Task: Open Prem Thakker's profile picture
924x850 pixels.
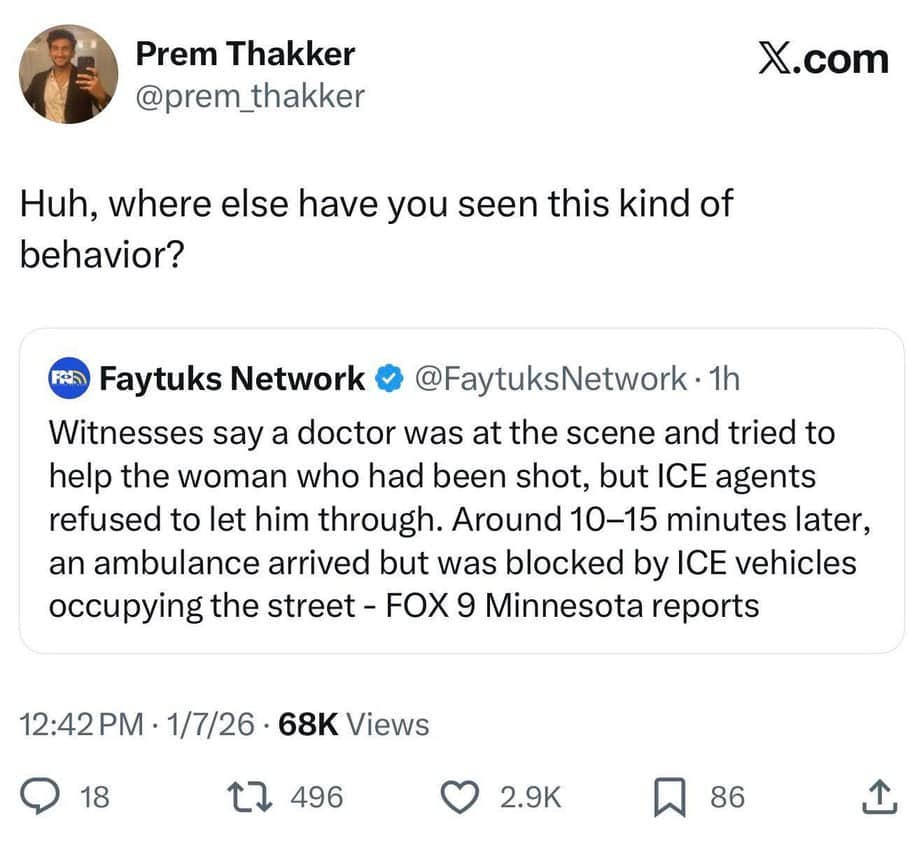Action: [69, 74]
